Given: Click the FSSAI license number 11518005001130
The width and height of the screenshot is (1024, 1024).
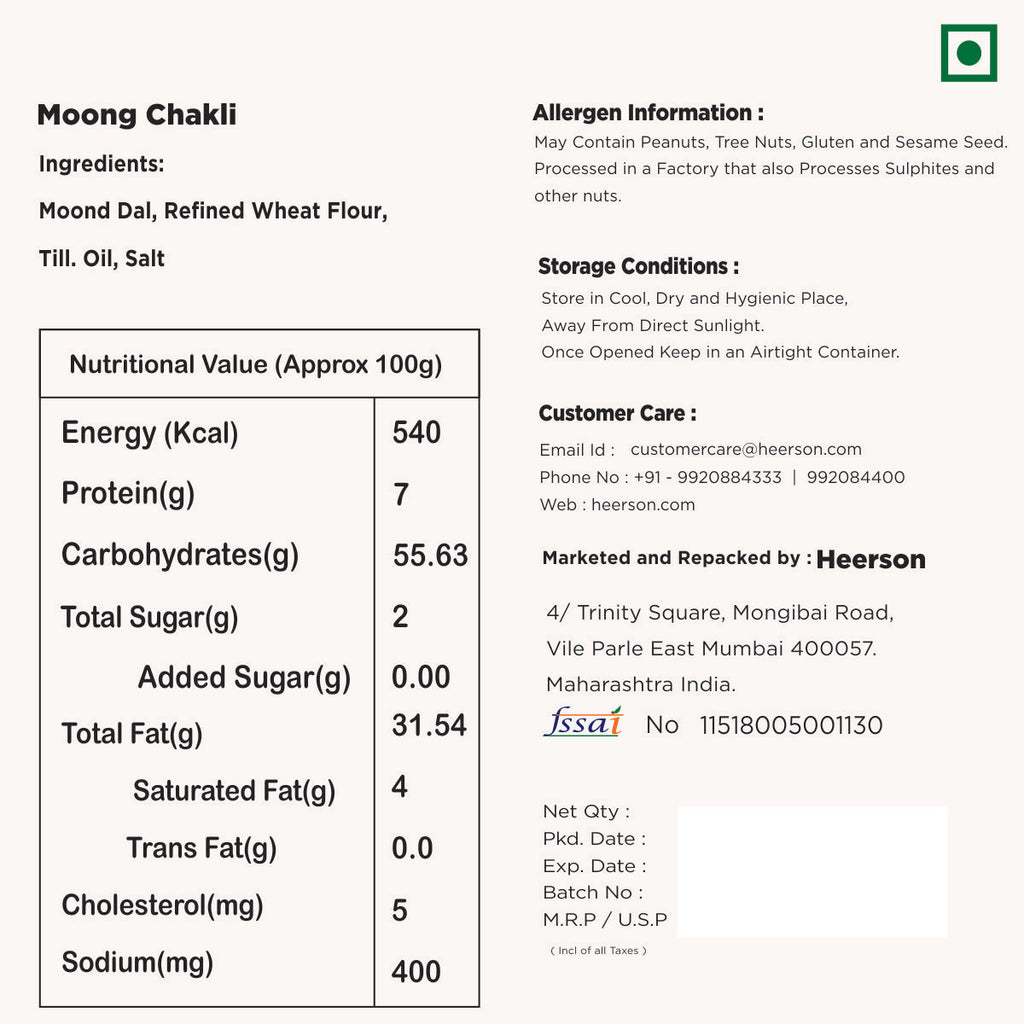Looking at the screenshot, I should [791, 726].
